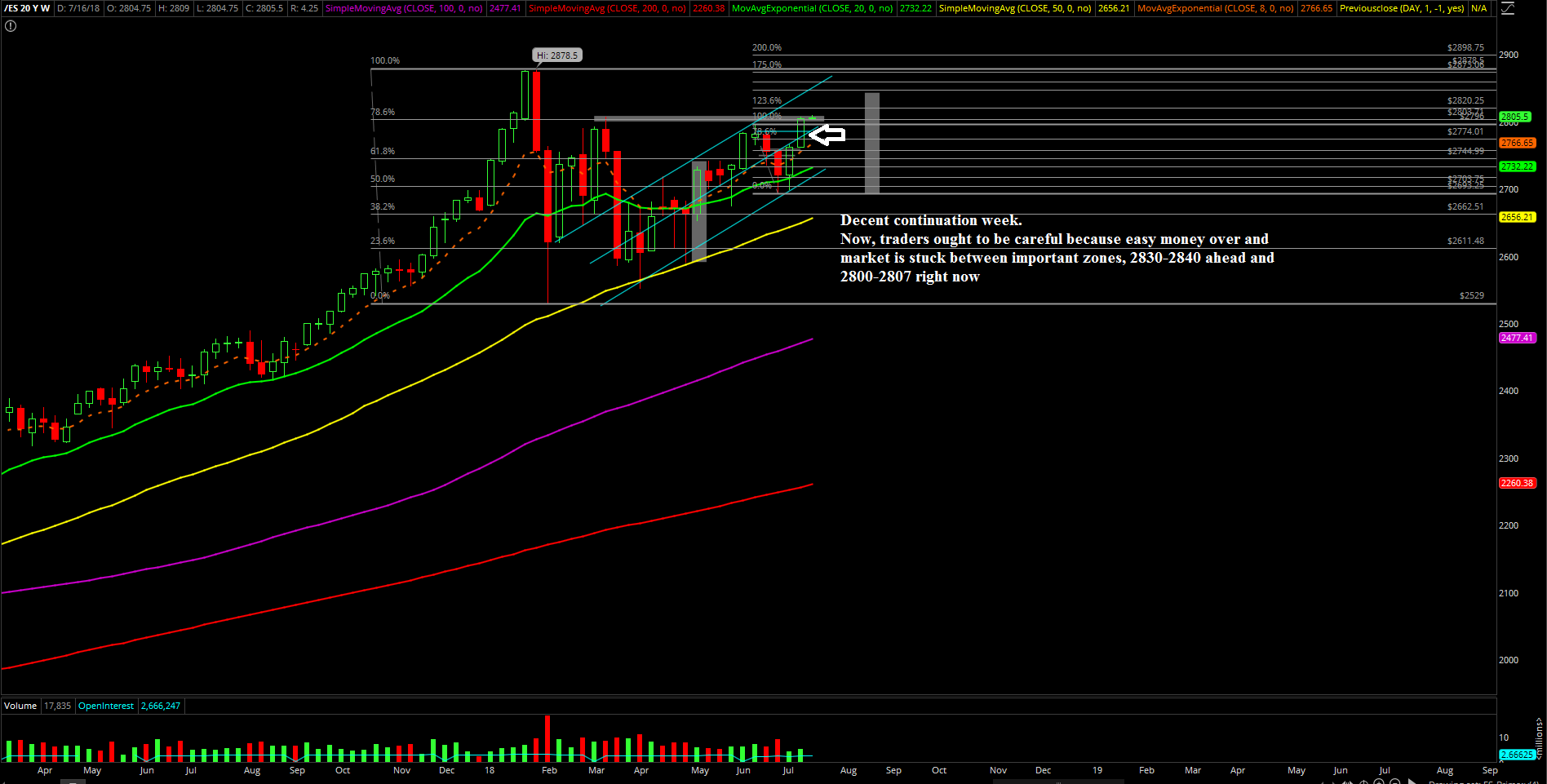Click the left 78.6% Fibonacci retracement label

(383, 112)
